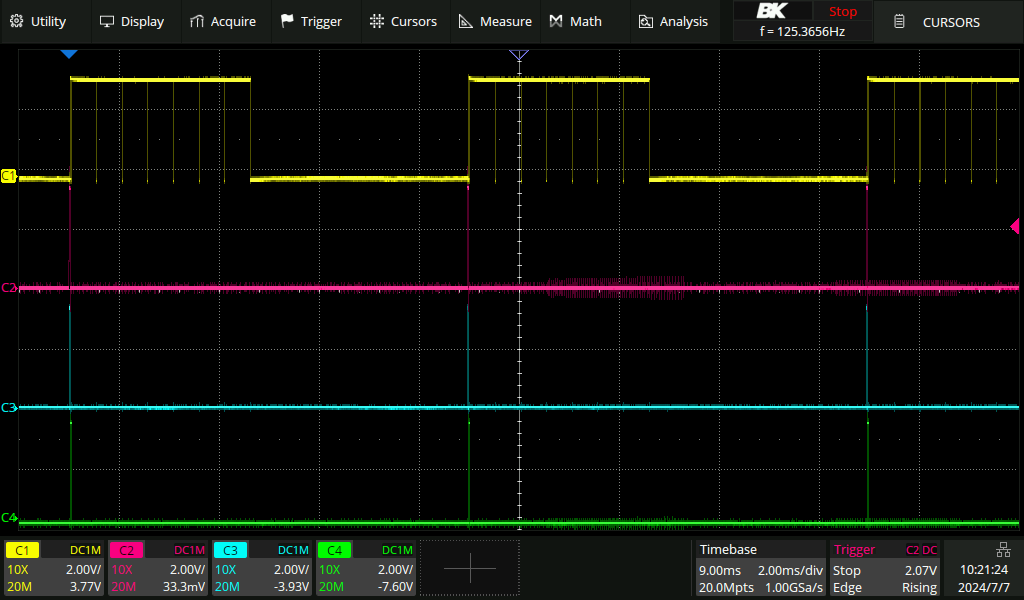Viewport: 1024px width, 600px height.
Task: Click the C1 DC1M coupling label
Action: (x=86, y=550)
